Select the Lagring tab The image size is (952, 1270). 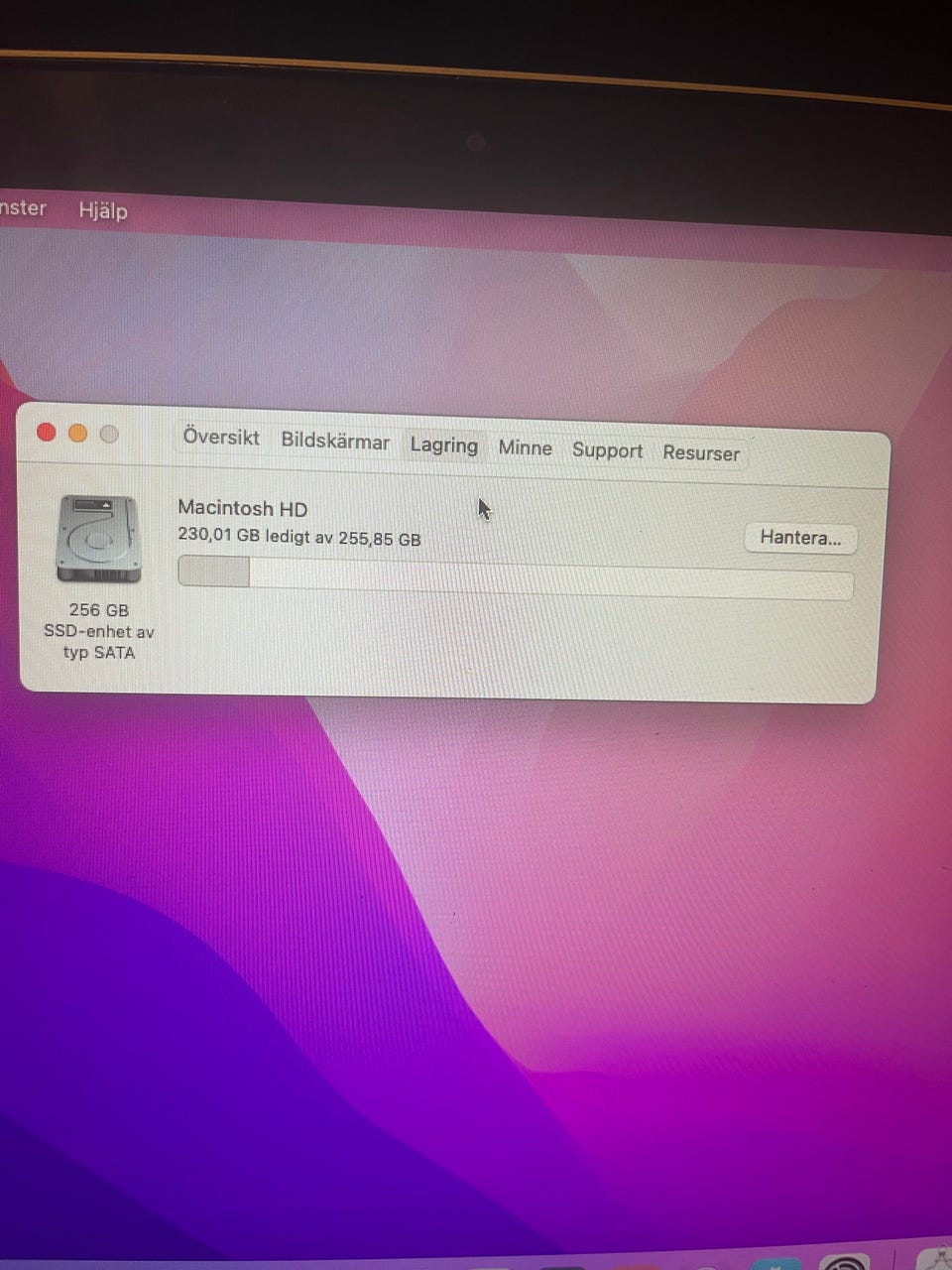point(443,445)
